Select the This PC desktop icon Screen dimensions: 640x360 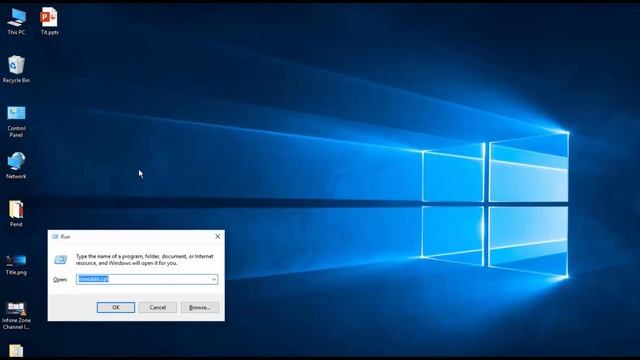[x=16, y=22]
